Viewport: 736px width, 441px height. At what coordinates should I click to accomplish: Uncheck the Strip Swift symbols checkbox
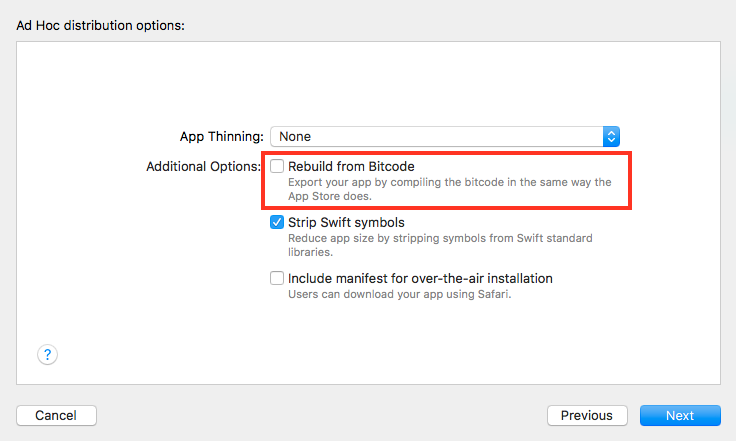click(x=277, y=223)
